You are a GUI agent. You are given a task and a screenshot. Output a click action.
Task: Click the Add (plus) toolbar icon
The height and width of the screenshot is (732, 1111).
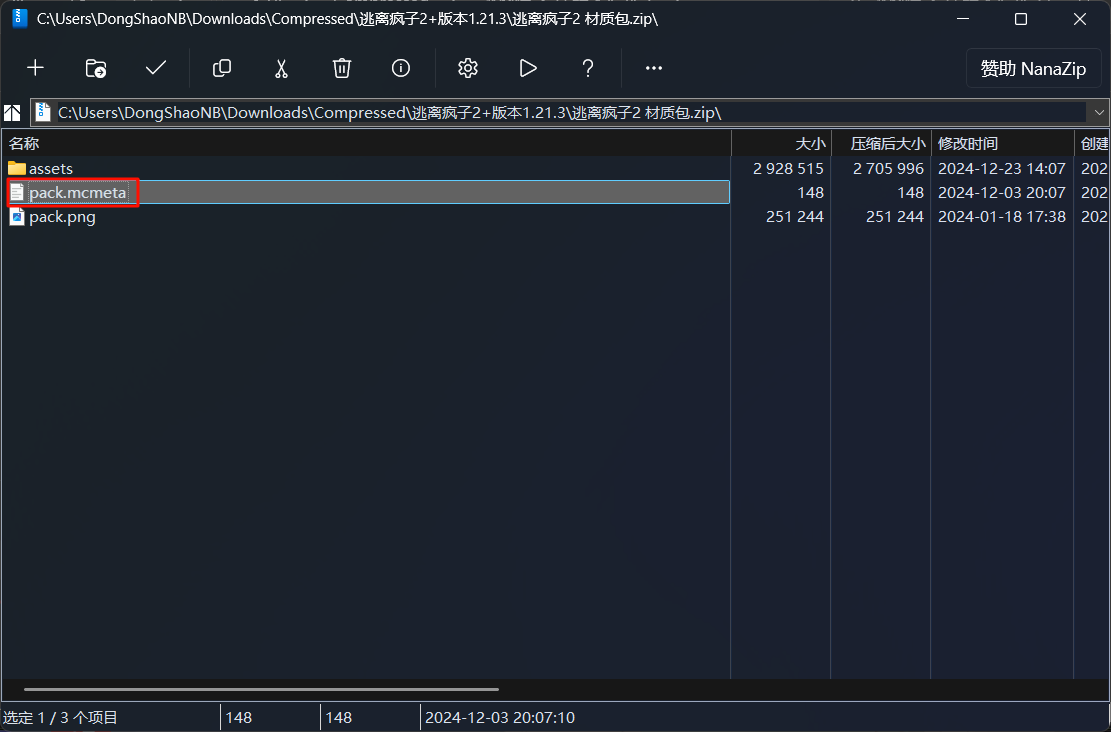click(35, 68)
